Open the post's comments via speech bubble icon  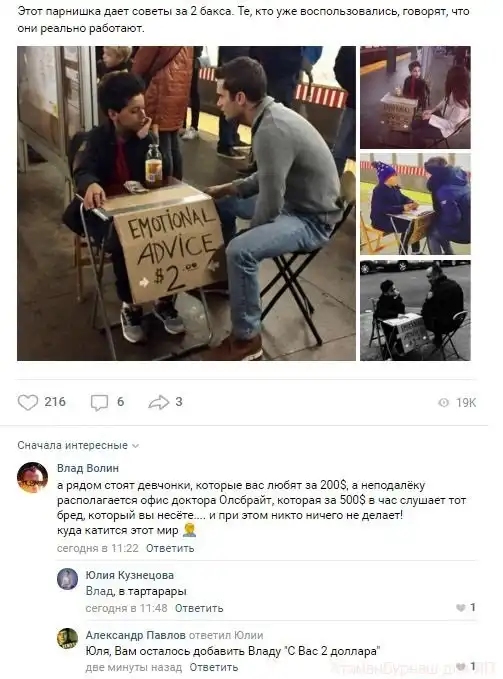[99, 402]
